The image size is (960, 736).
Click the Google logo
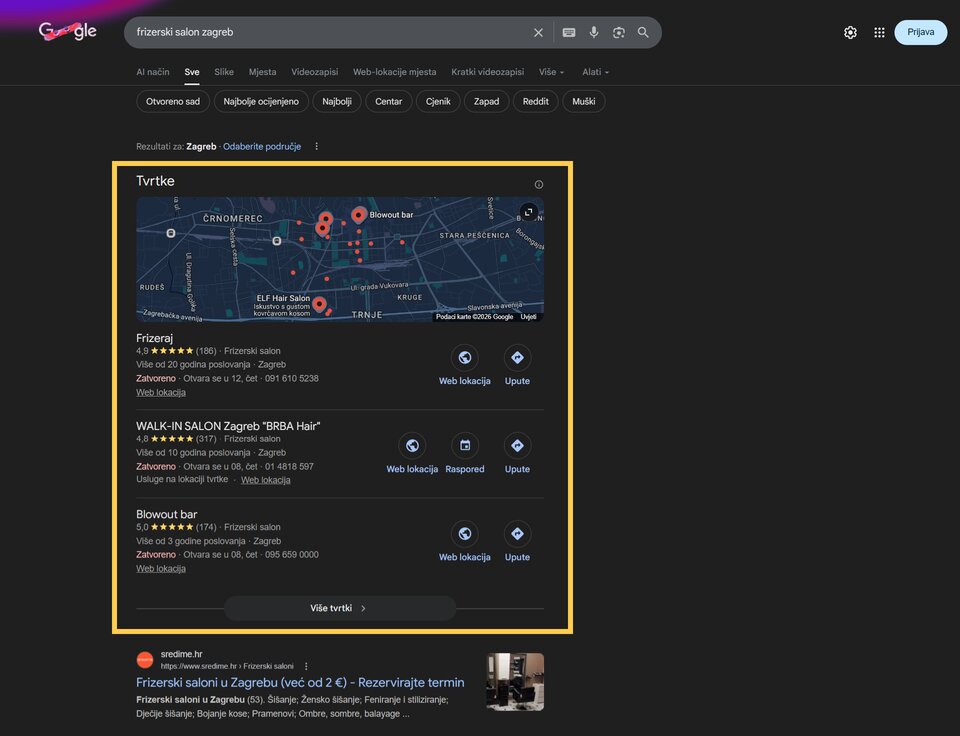pos(68,31)
